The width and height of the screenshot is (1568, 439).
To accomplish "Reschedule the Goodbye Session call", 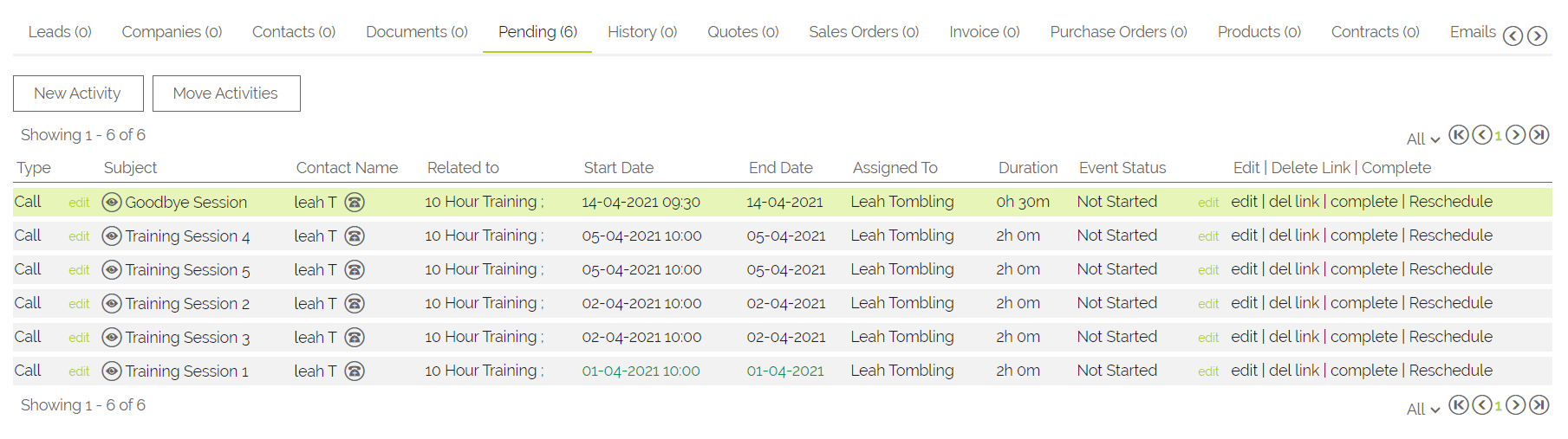I will tap(1450, 202).
